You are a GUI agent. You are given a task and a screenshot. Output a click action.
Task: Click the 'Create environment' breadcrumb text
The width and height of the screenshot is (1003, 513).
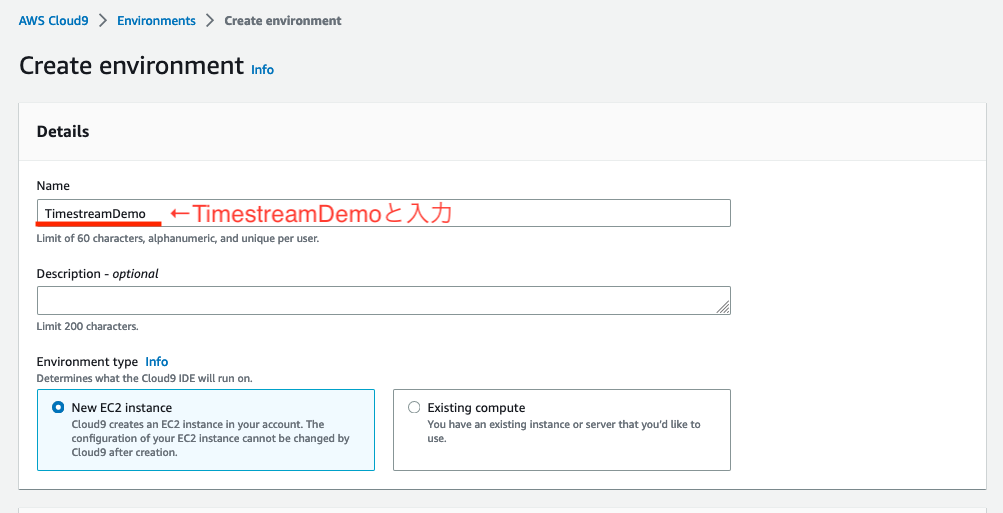(283, 20)
